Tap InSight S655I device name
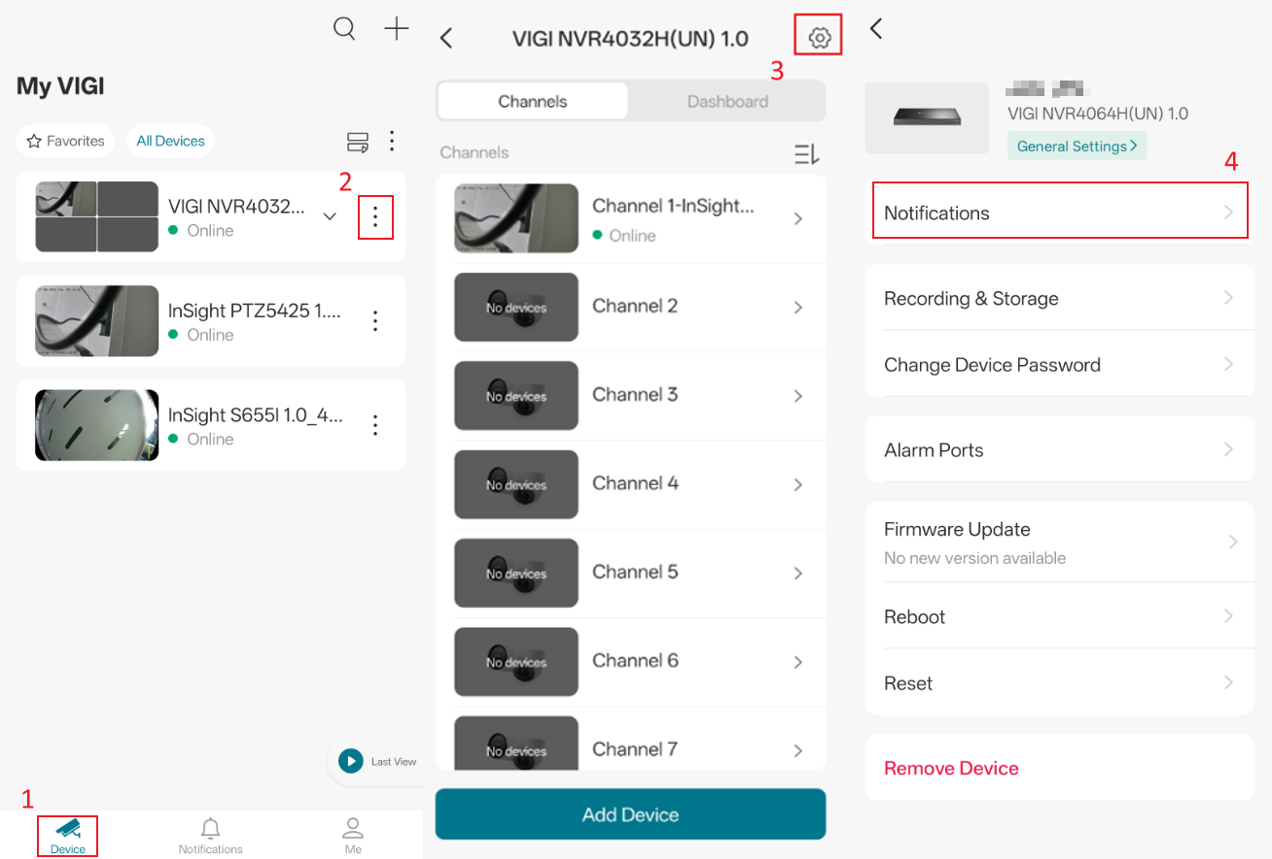Screen dimensions: 1272x859 (x=255, y=415)
